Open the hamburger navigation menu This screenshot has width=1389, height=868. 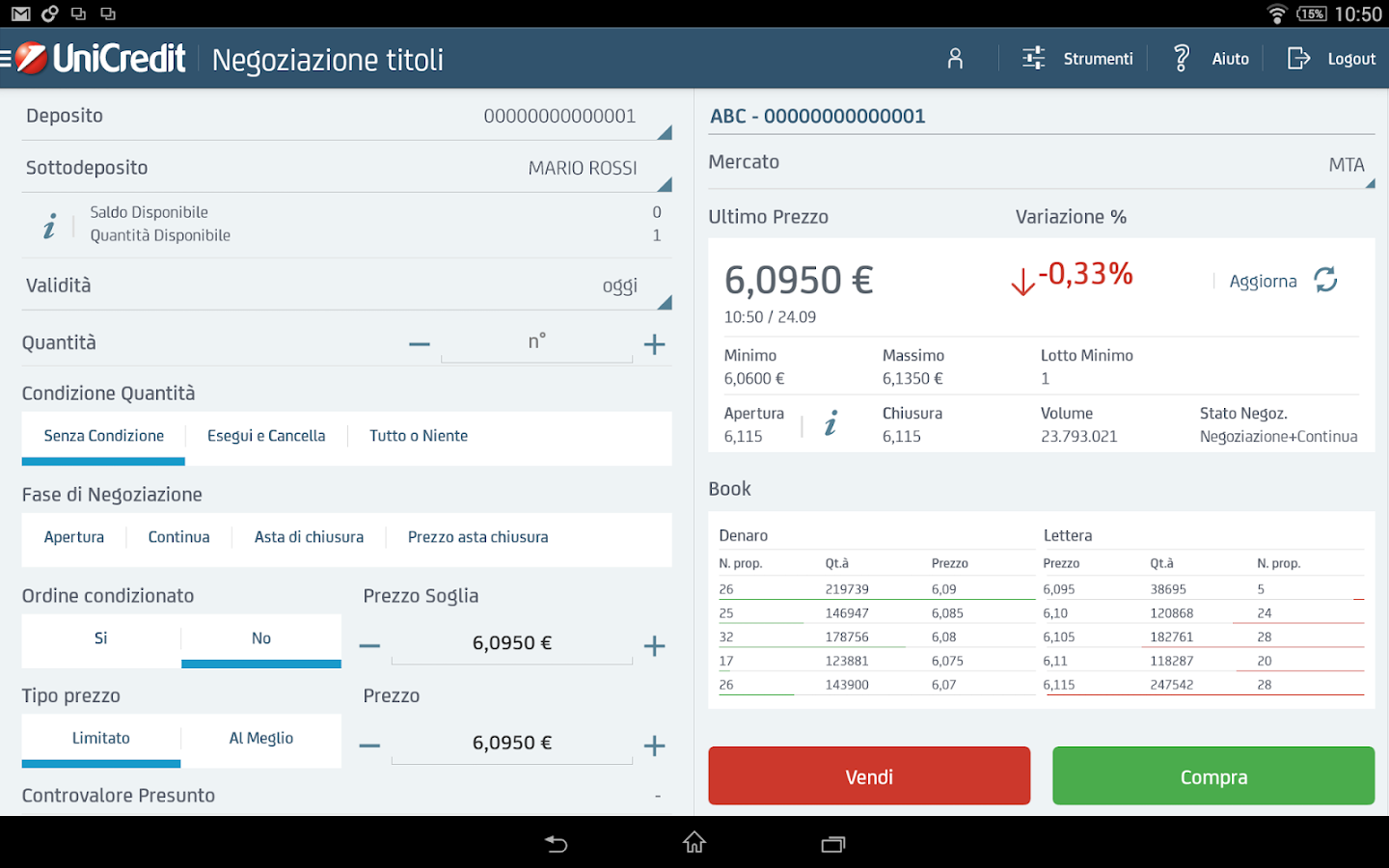8,57
